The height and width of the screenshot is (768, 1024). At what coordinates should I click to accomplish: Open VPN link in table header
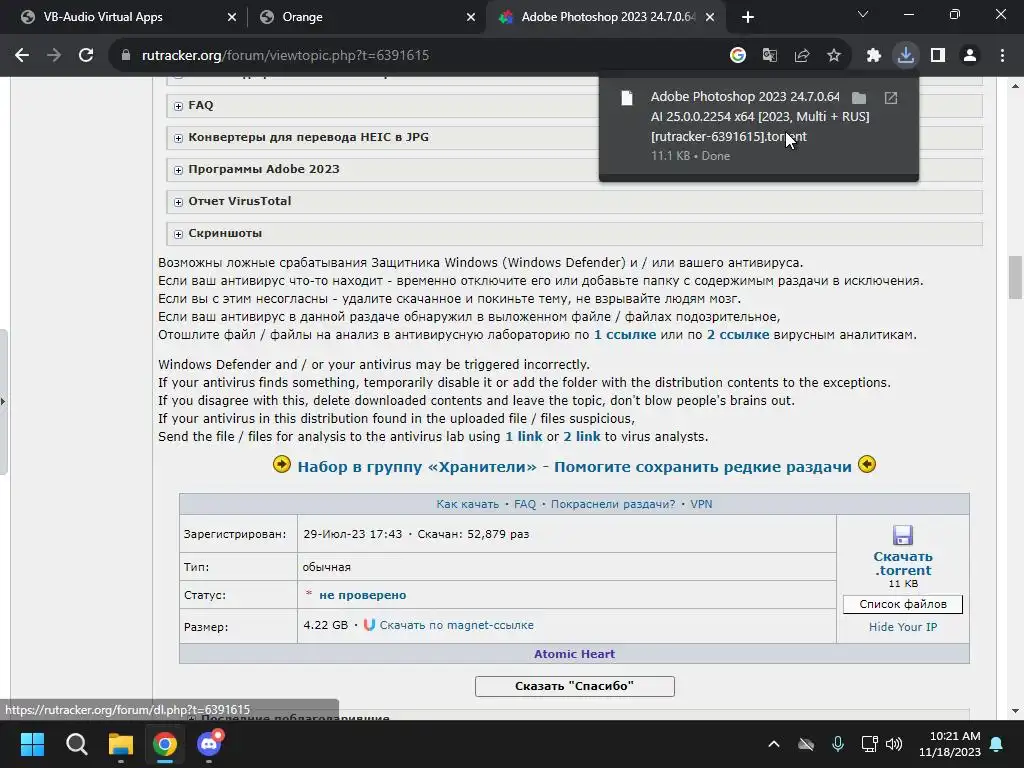(701, 504)
